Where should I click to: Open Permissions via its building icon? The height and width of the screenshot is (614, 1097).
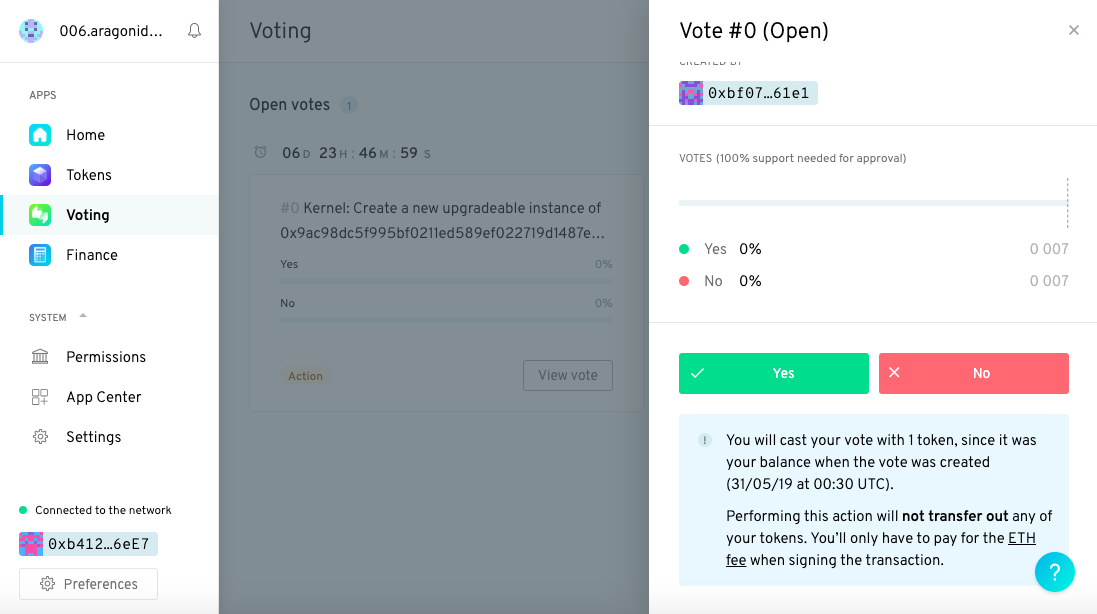click(x=40, y=357)
